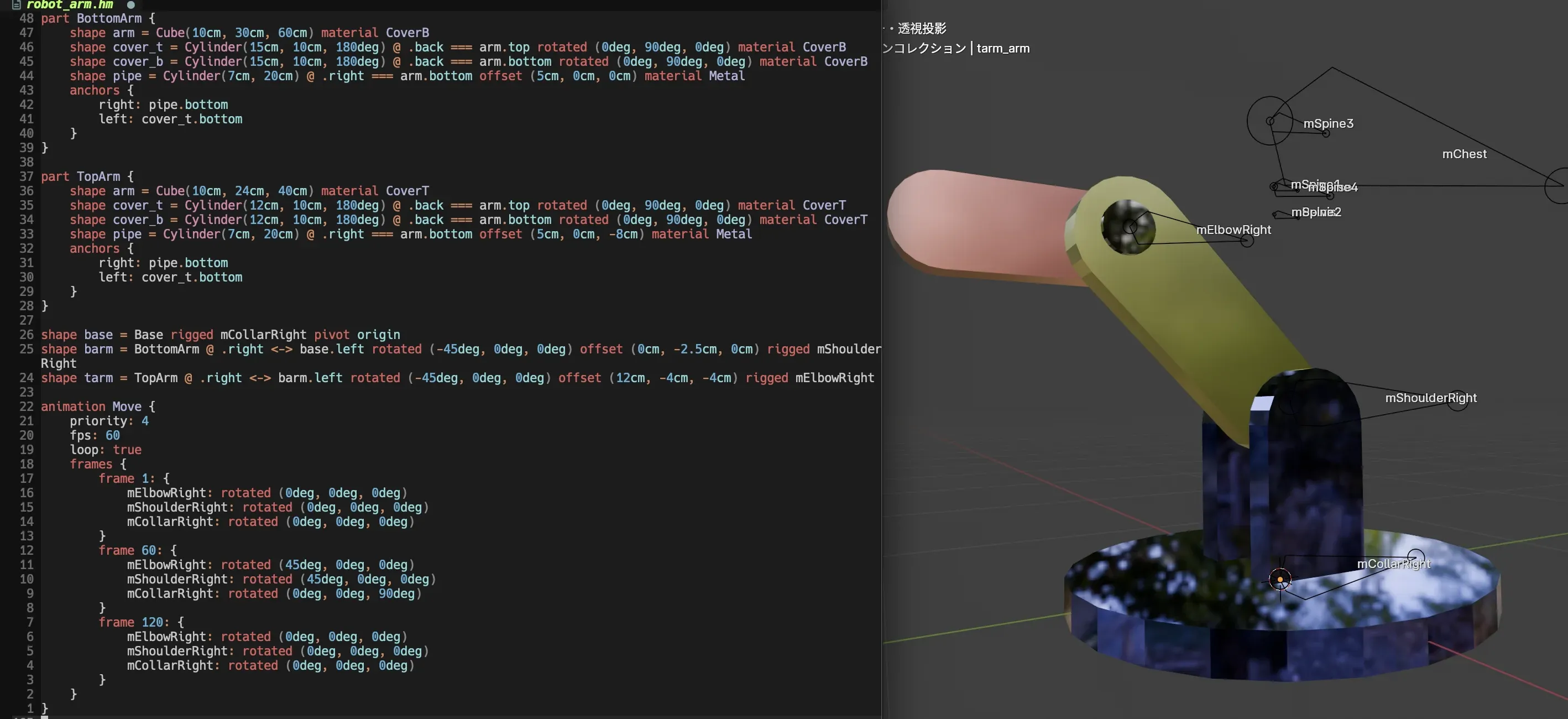
Task: Click the robot_arm.hm file tab
Action: pyautogui.click(x=70, y=5)
